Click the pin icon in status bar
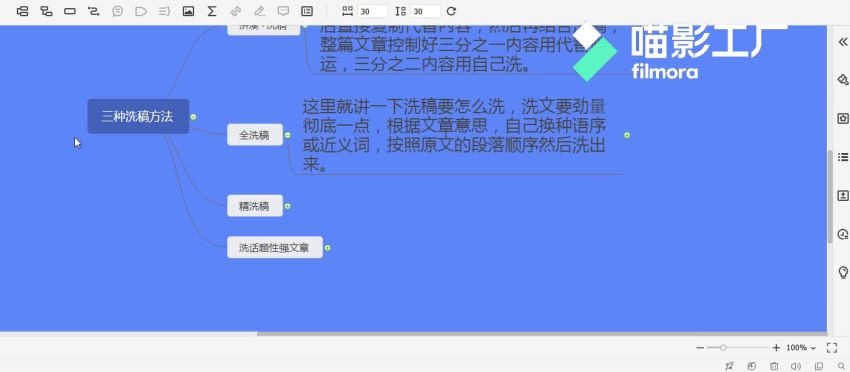Image resolution: width=850 pixels, height=372 pixels. click(x=729, y=366)
